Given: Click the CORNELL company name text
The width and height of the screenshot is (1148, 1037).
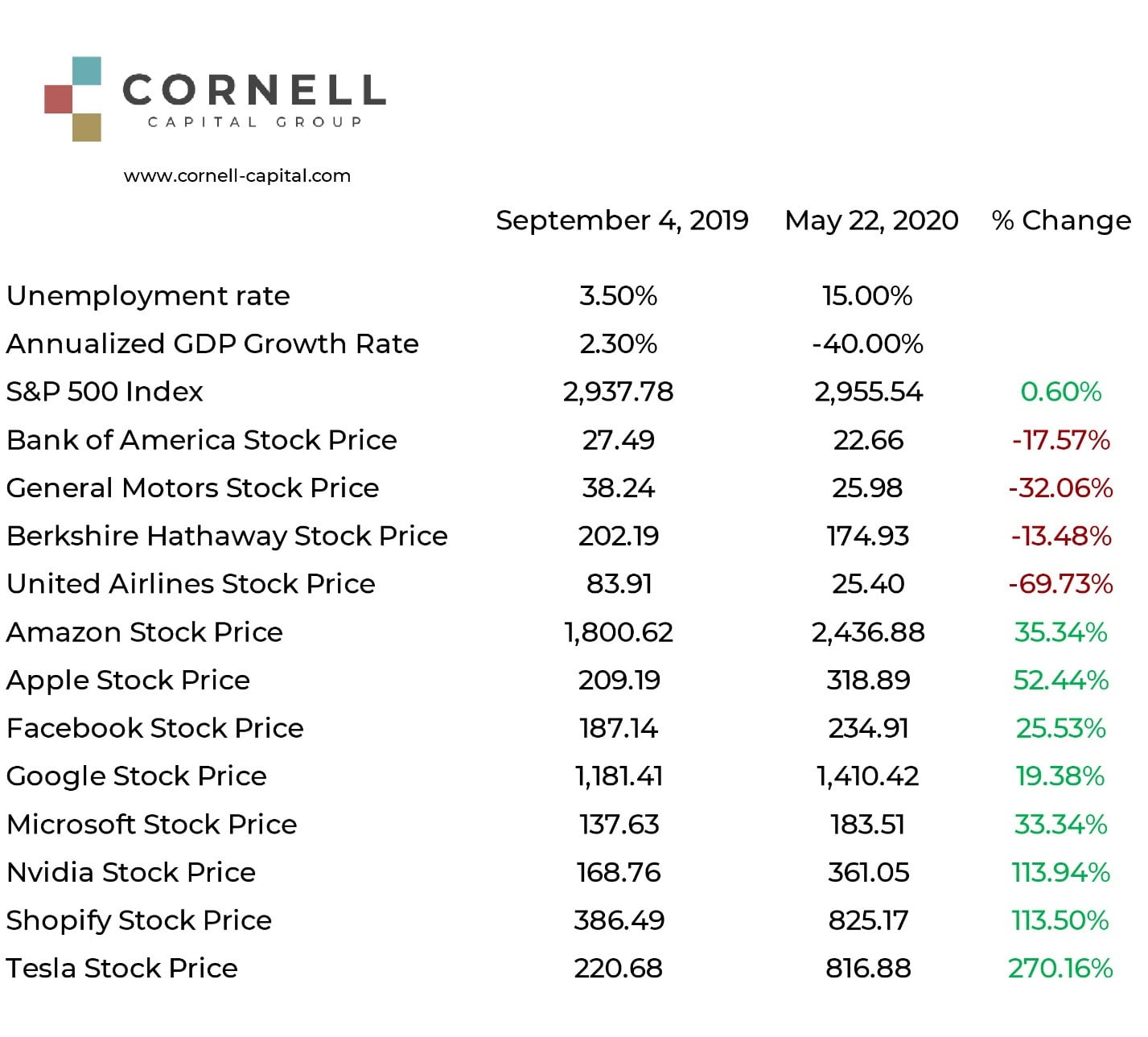Looking at the screenshot, I should pos(254,89).
